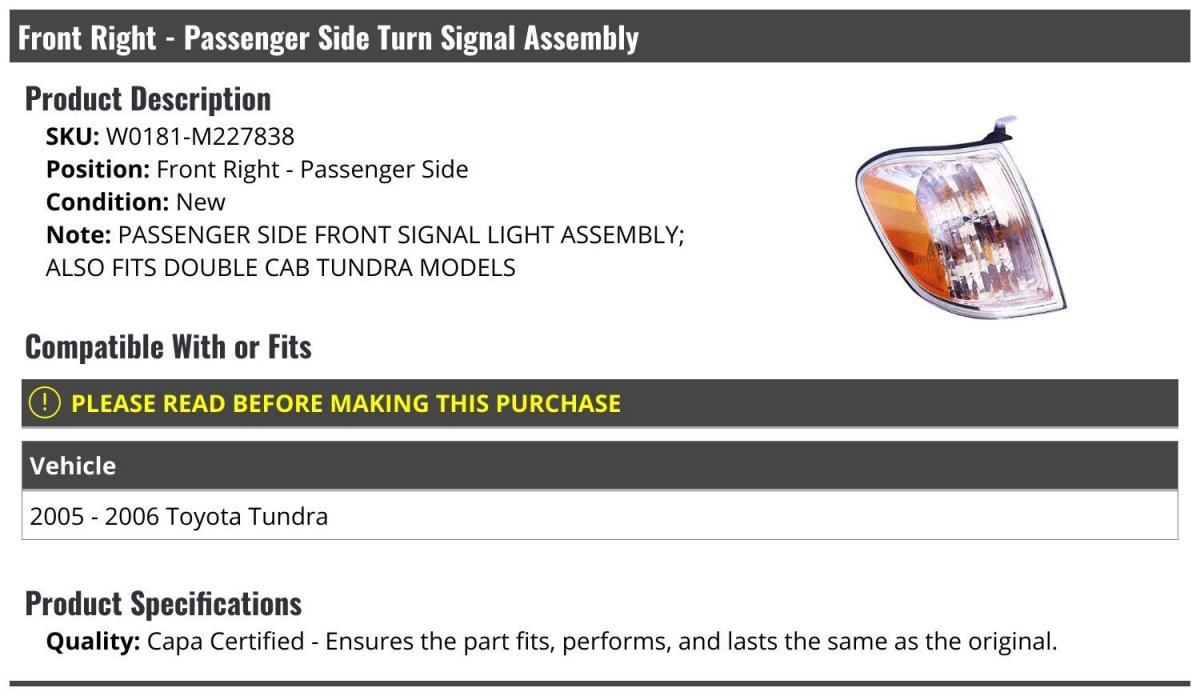Click the New condition value

coord(201,201)
